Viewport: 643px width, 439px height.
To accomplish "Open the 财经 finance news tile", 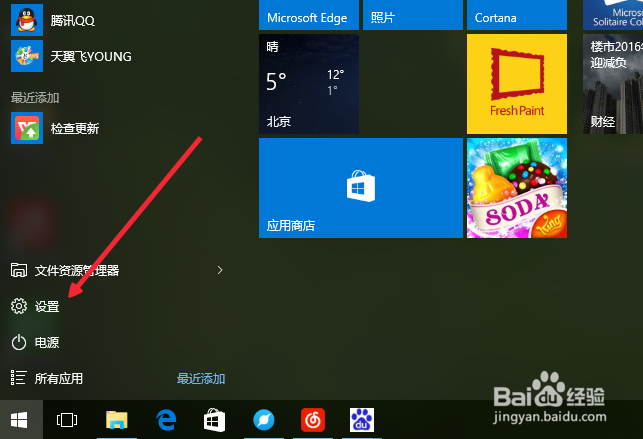I will [613, 84].
